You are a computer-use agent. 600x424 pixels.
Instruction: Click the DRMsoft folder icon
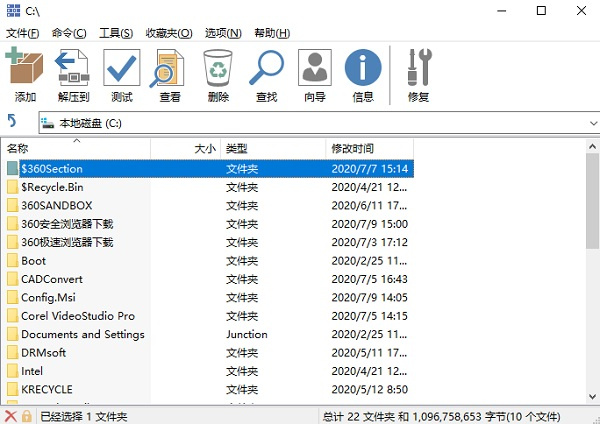12,352
